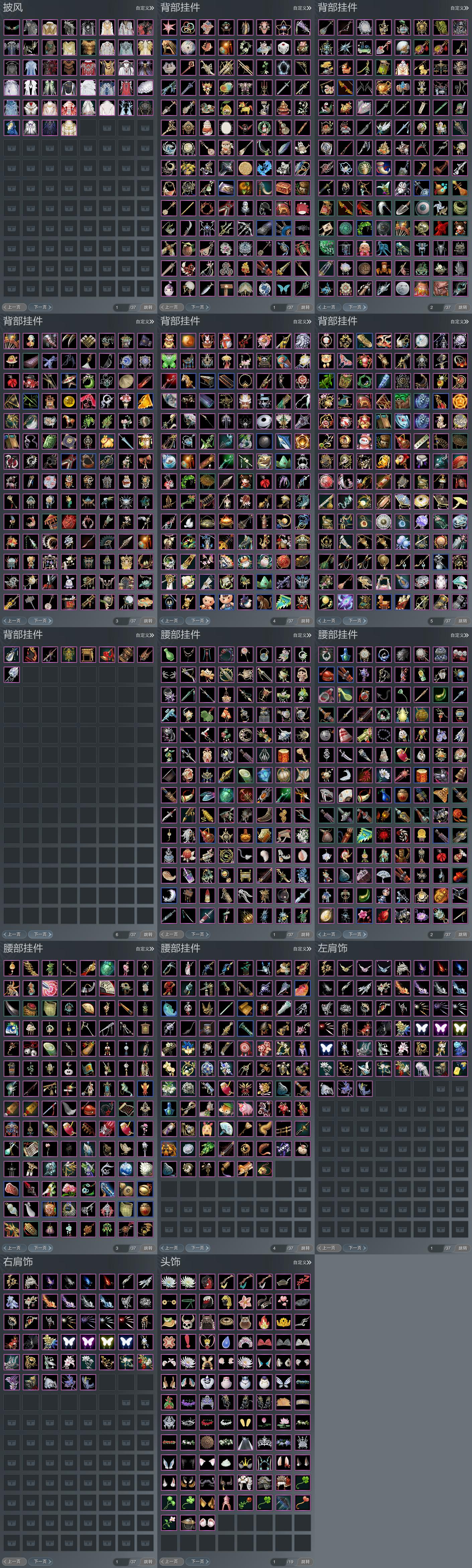Select the ZZZ sleep headwear in 头饰
The height and width of the screenshot is (1568, 472).
click(303, 1281)
